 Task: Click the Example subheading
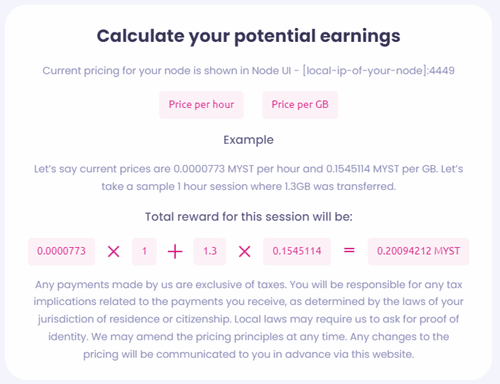[x=248, y=140]
